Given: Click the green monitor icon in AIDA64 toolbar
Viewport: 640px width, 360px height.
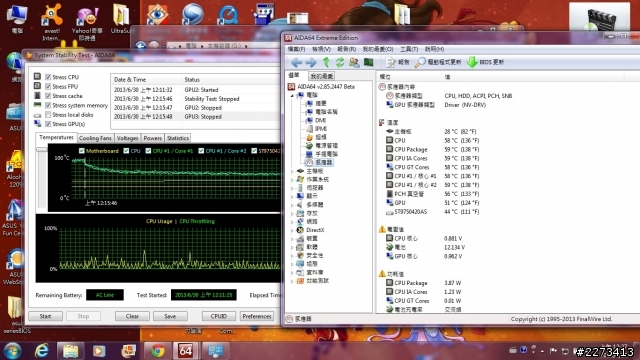Looking at the screenshot, I should point(369,62).
